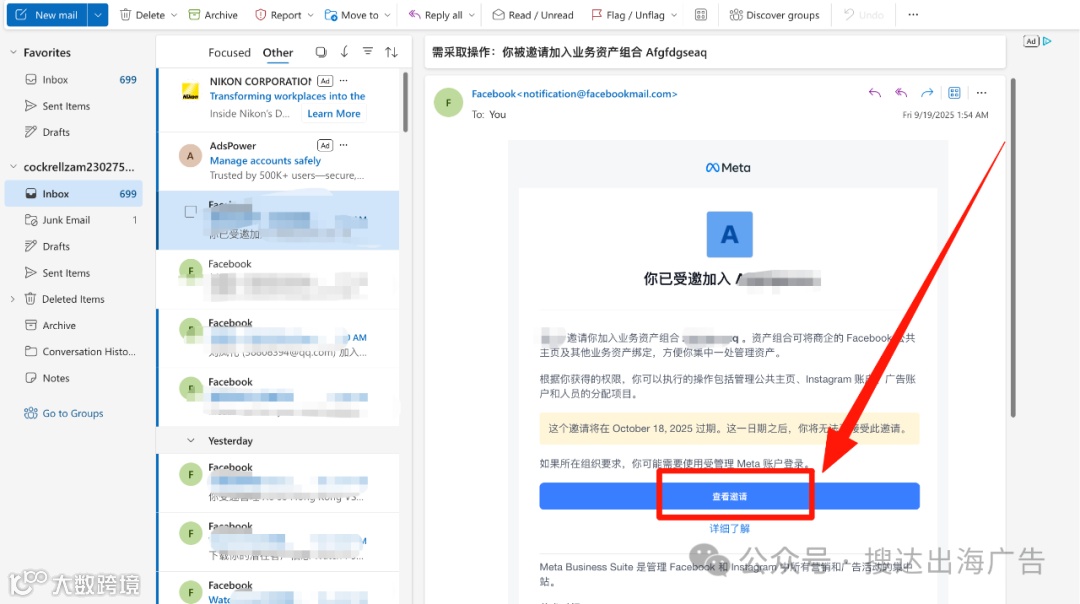Click the Go to Groups link
The height and width of the screenshot is (604, 1080).
coord(63,413)
